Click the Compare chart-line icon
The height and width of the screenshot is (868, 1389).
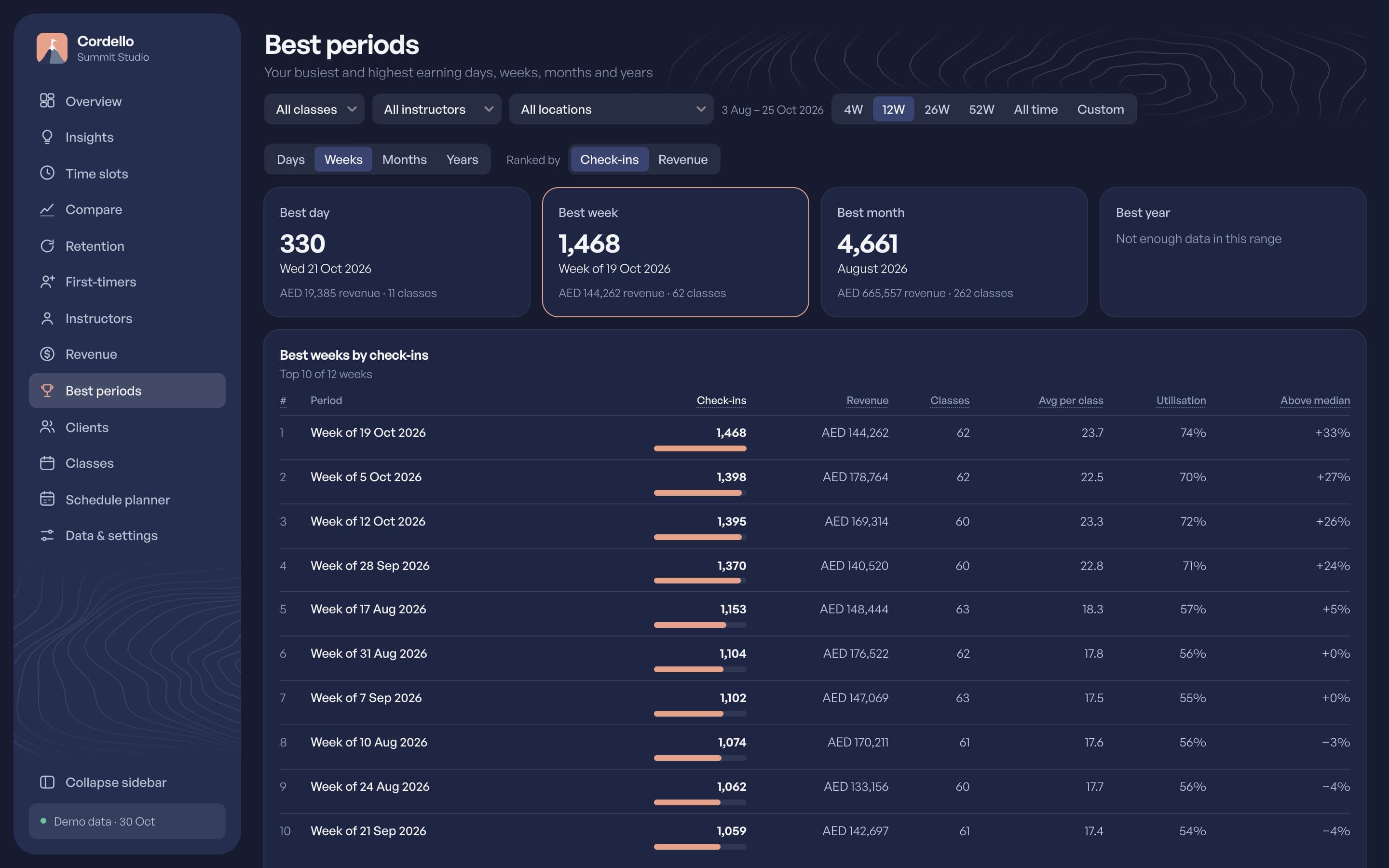(47, 209)
